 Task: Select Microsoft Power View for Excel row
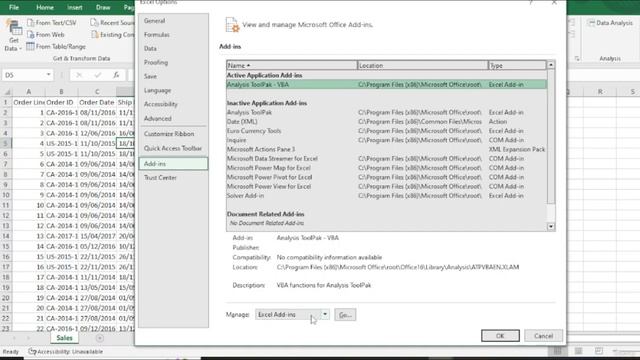[x=386, y=187]
